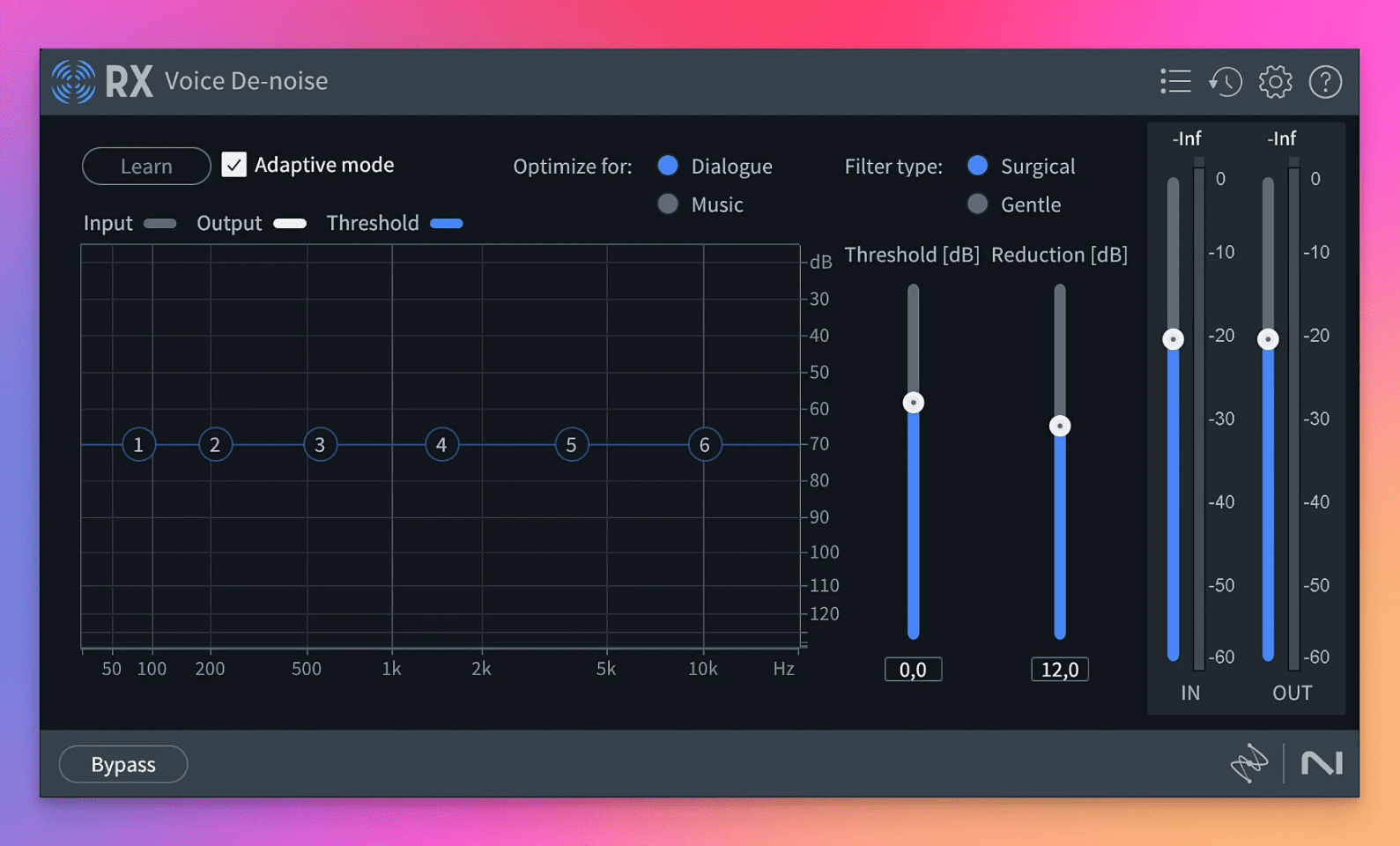Click the Optimize for label
This screenshot has height=846, width=1400.
coord(573,167)
